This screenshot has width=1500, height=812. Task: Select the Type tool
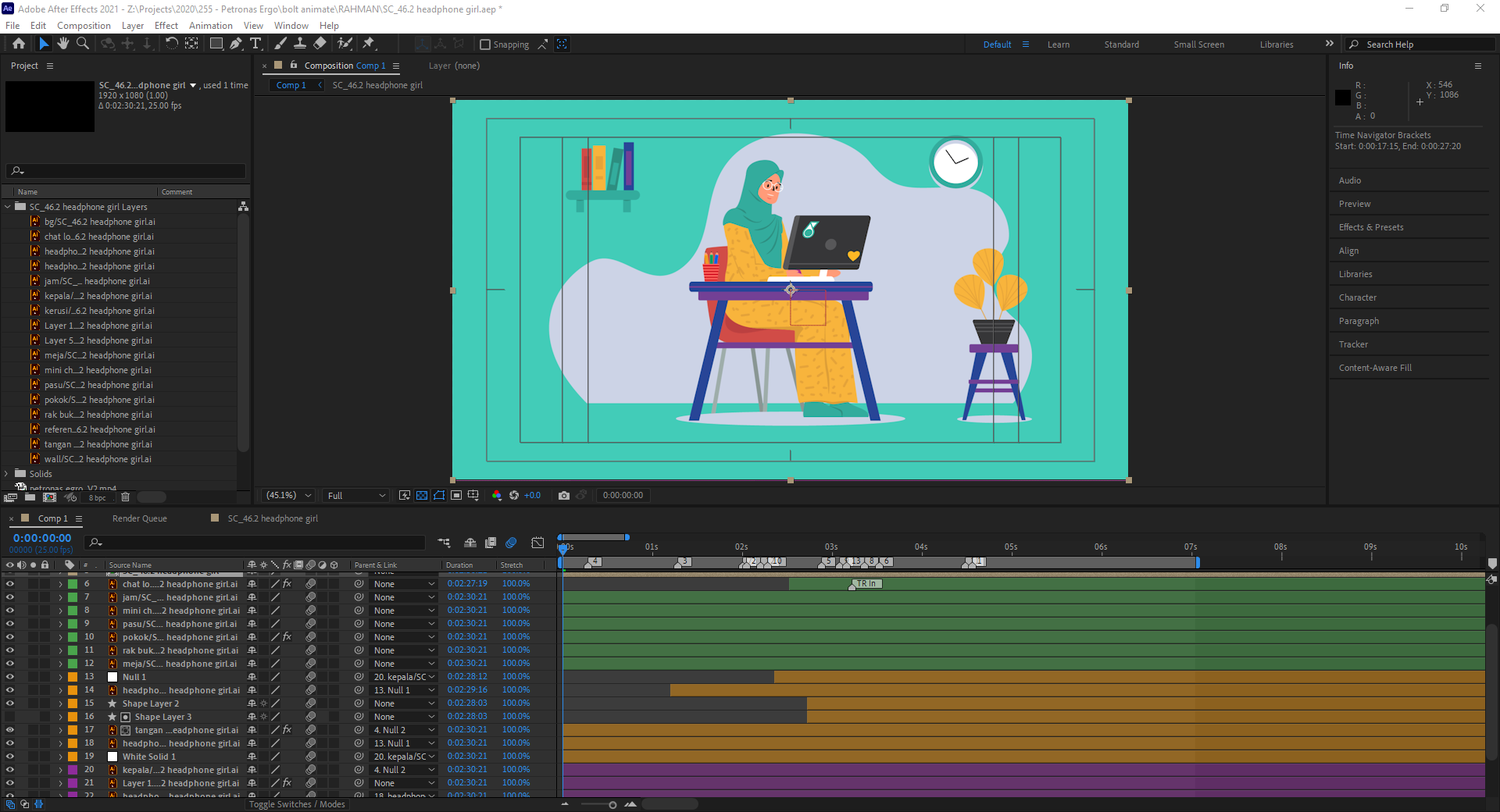tap(255, 44)
